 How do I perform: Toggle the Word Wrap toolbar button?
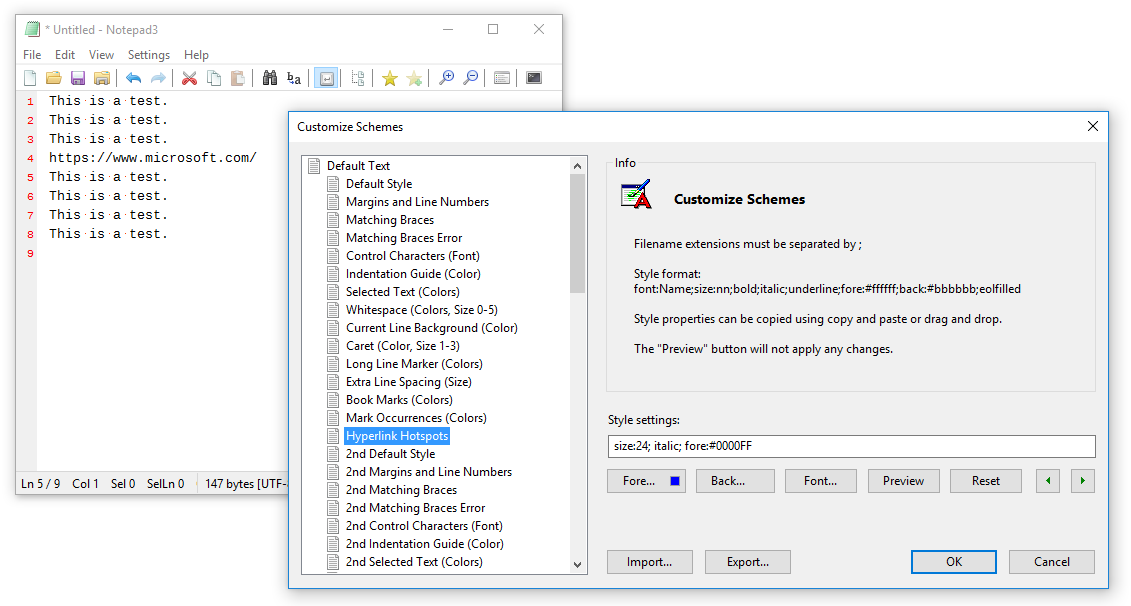[326, 77]
